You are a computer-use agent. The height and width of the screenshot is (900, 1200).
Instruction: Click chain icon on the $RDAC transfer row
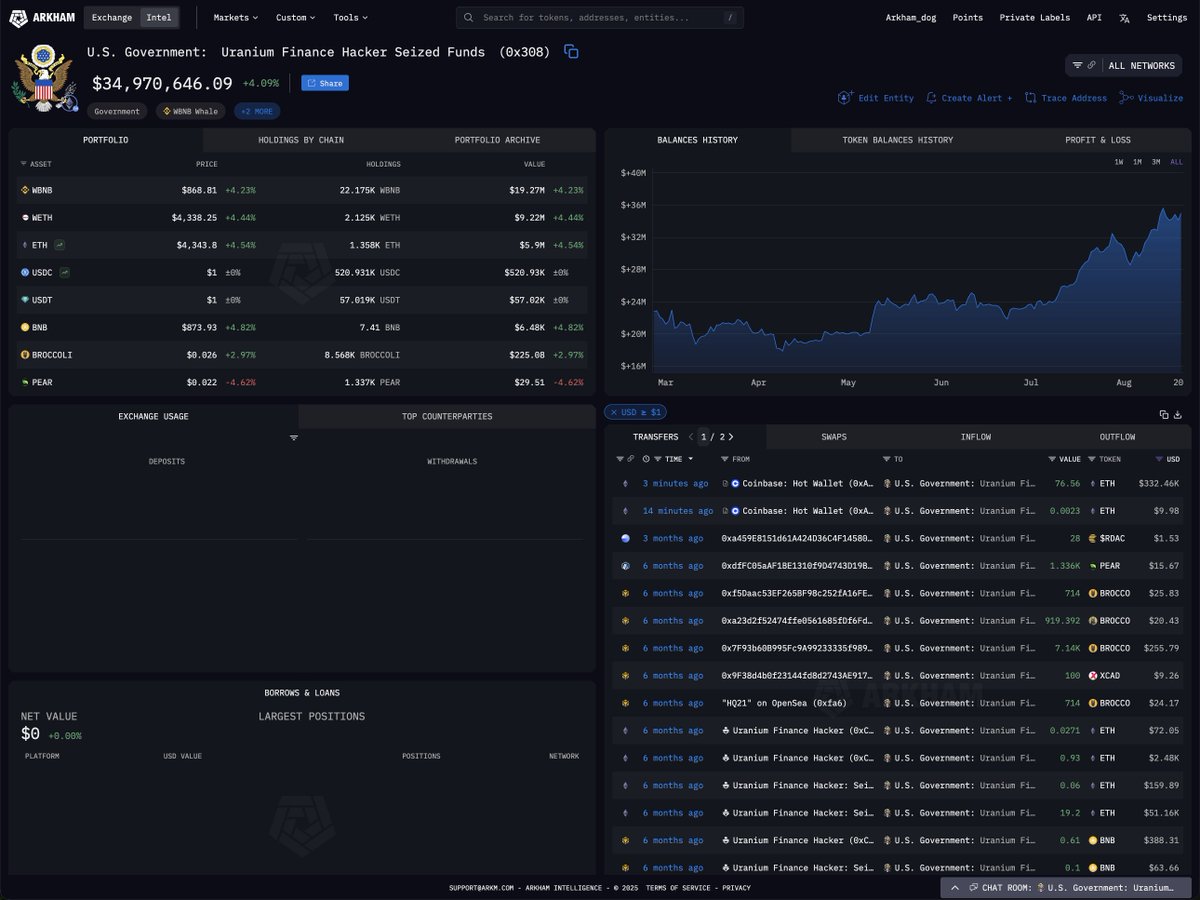point(626,538)
